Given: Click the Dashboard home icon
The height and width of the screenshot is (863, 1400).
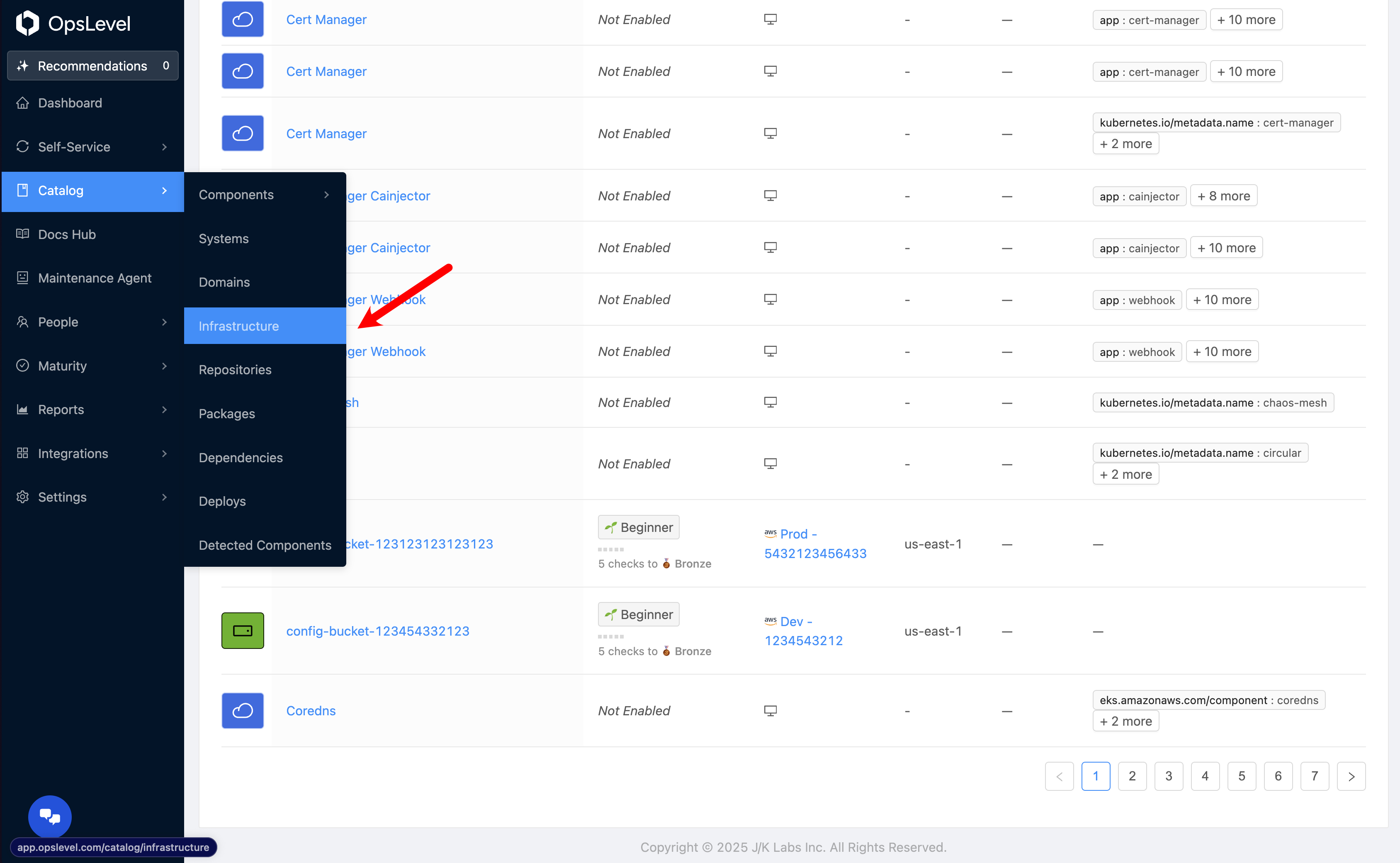Looking at the screenshot, I should point(23,103).
